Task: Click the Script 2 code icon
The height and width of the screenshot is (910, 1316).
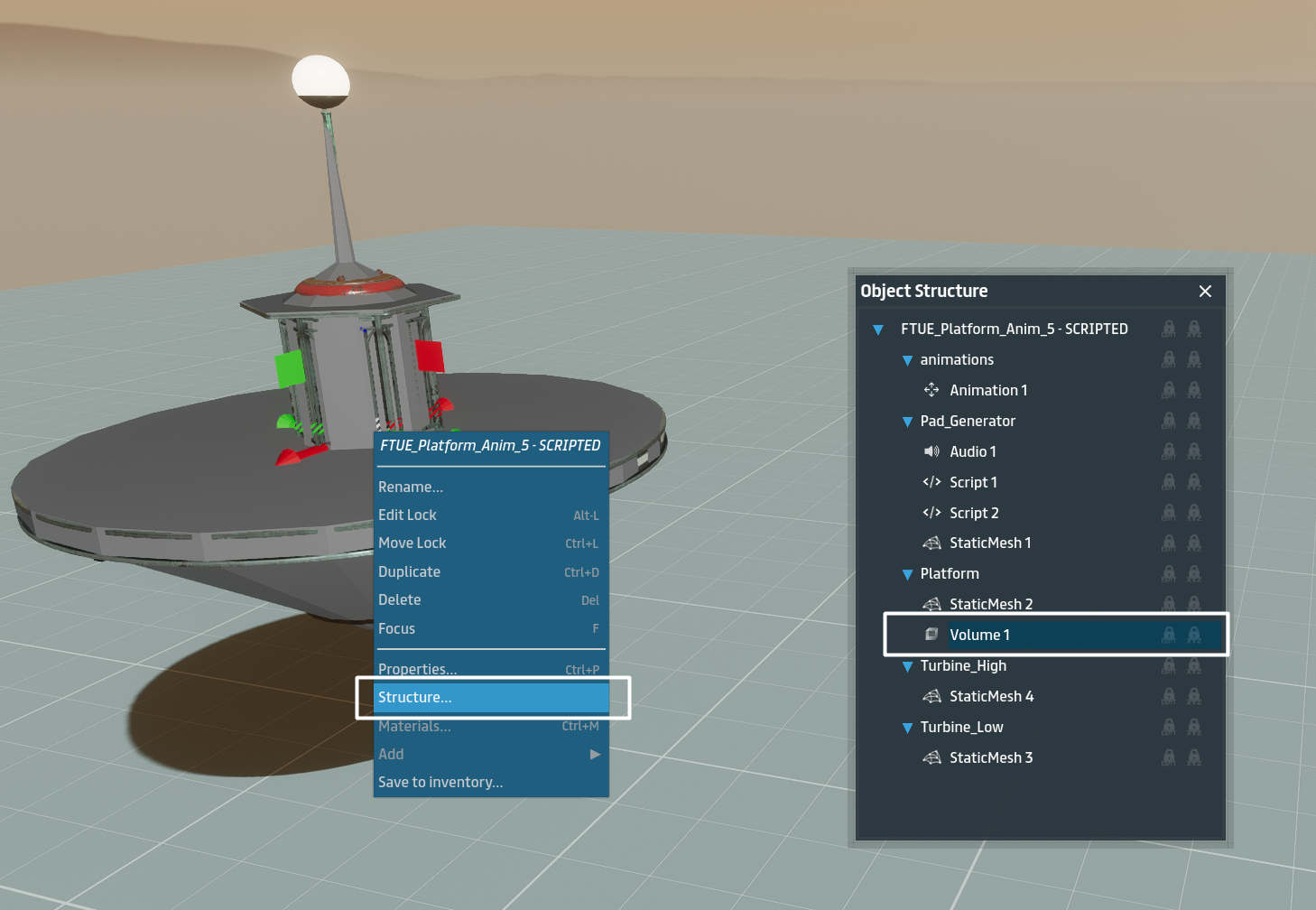Action: click(931, 513)
